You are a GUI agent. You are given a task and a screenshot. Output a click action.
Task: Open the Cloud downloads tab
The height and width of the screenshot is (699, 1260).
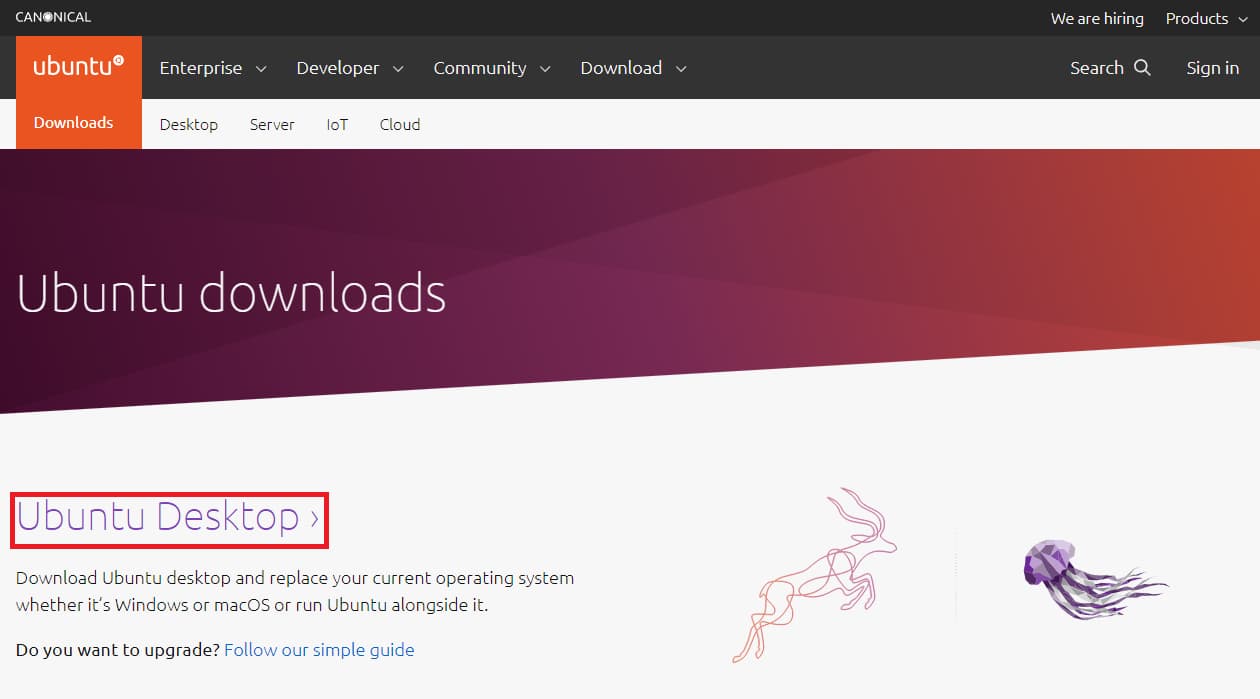(x=399, y=124)
